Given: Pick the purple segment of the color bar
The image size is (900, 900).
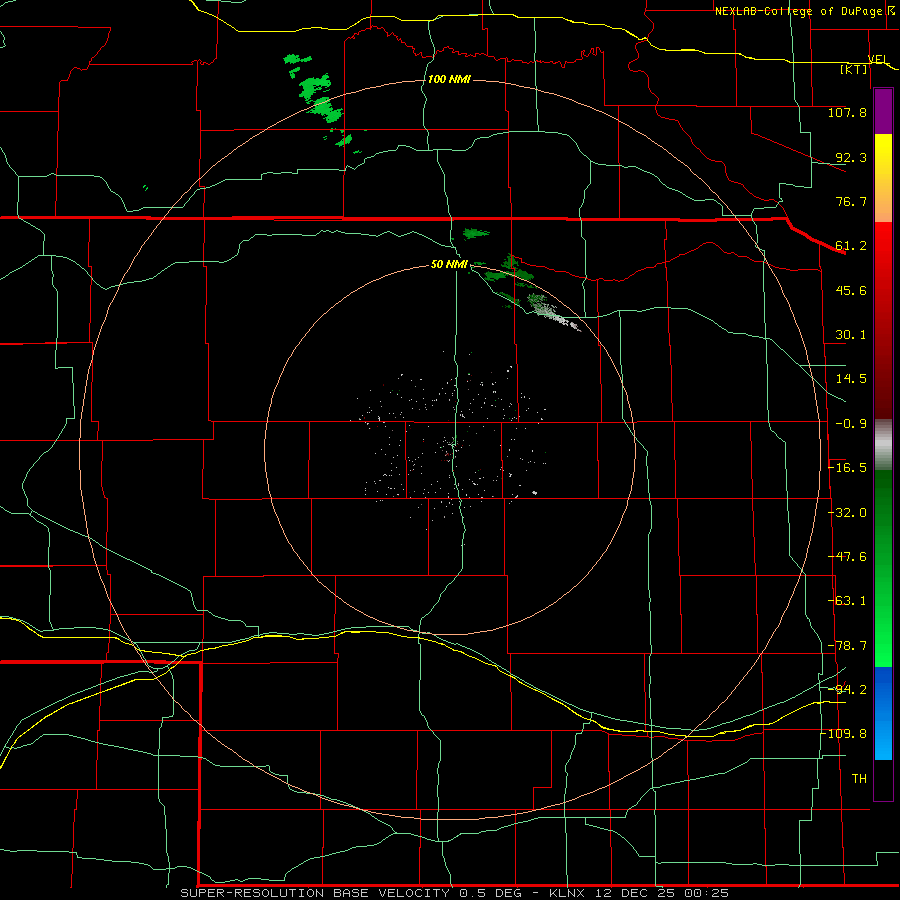Looking at the screenshot, I should point(883,112).
